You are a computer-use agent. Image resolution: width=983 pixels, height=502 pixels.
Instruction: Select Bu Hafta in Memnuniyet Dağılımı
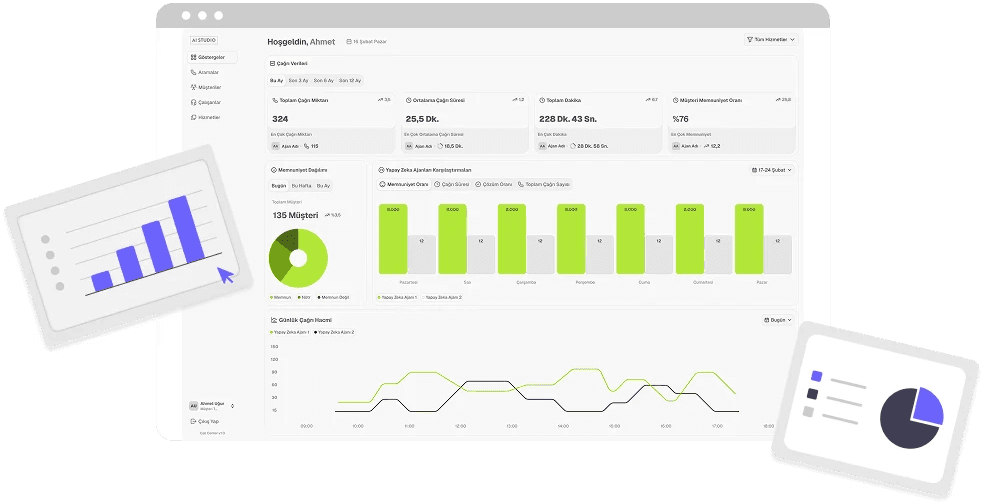coord(302,186)
